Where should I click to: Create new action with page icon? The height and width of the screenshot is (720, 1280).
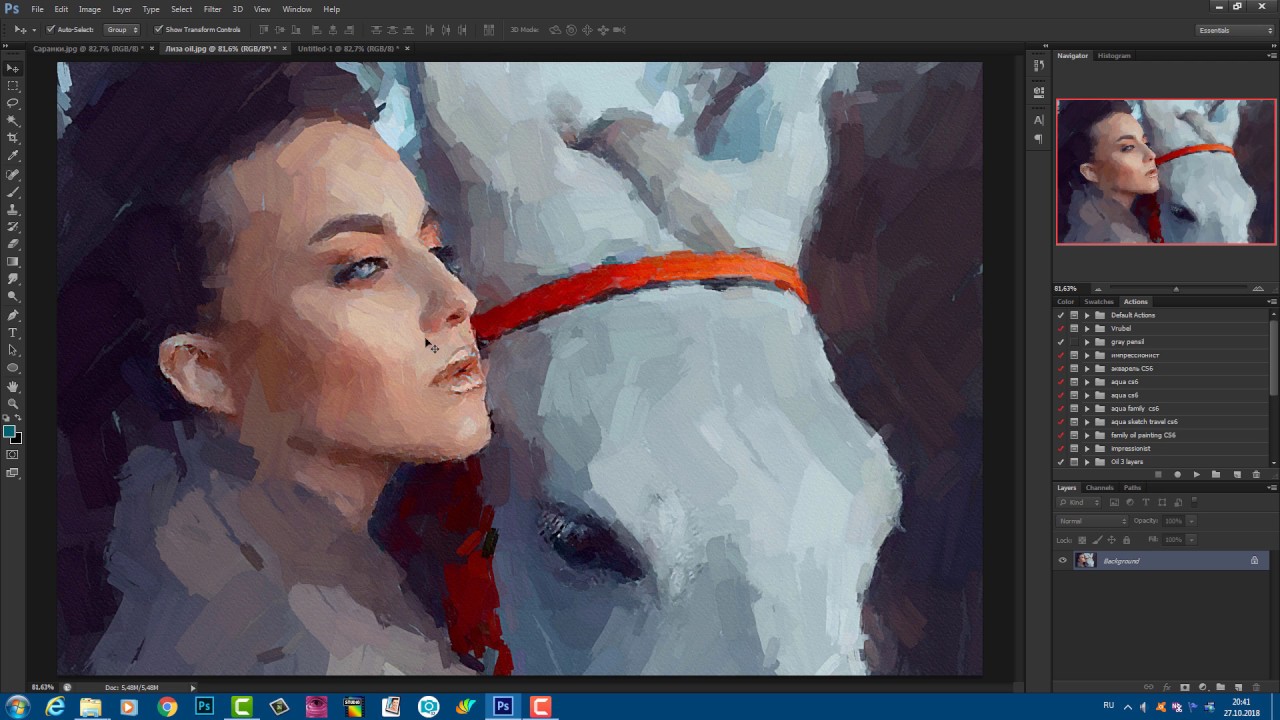click(1237, 474)
